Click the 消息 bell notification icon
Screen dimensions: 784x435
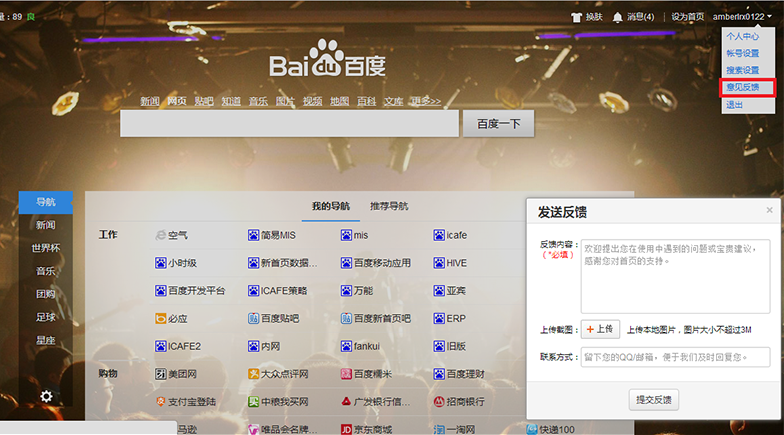tap(618, 18)
